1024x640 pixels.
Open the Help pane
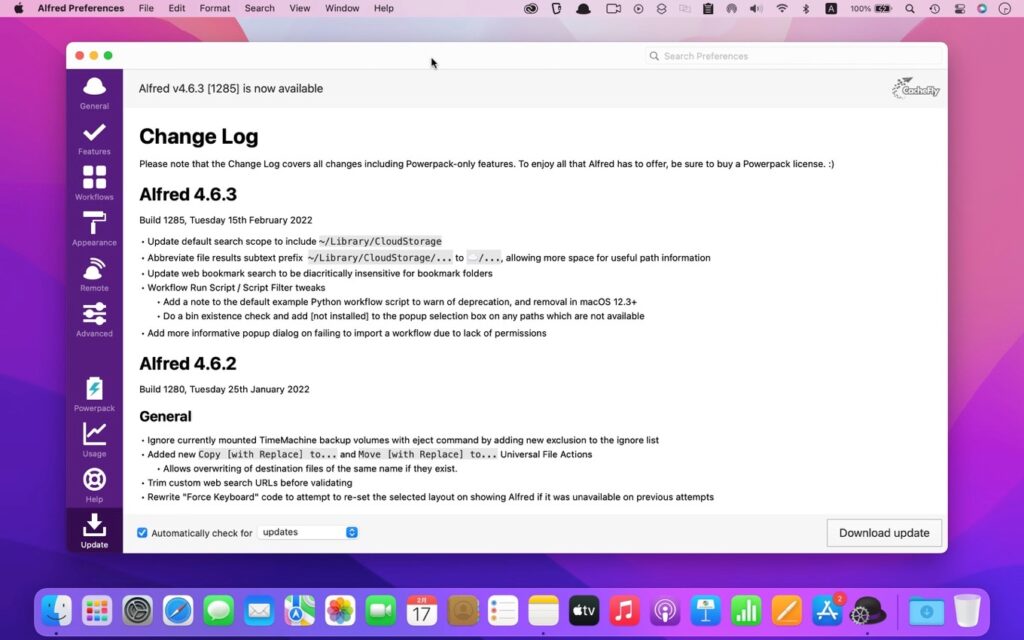[x=94, y=485]
